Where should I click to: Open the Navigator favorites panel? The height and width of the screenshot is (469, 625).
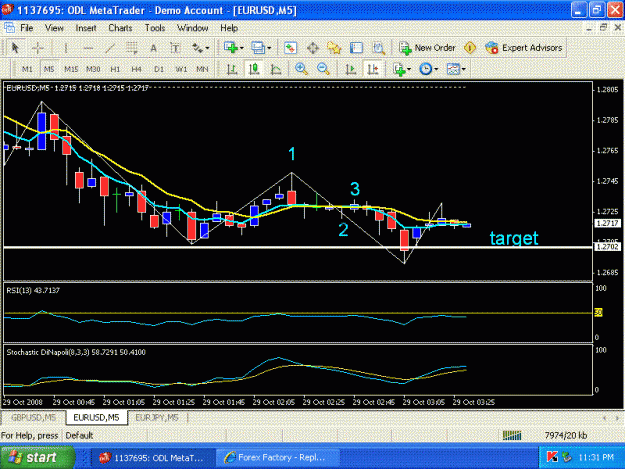334,48
